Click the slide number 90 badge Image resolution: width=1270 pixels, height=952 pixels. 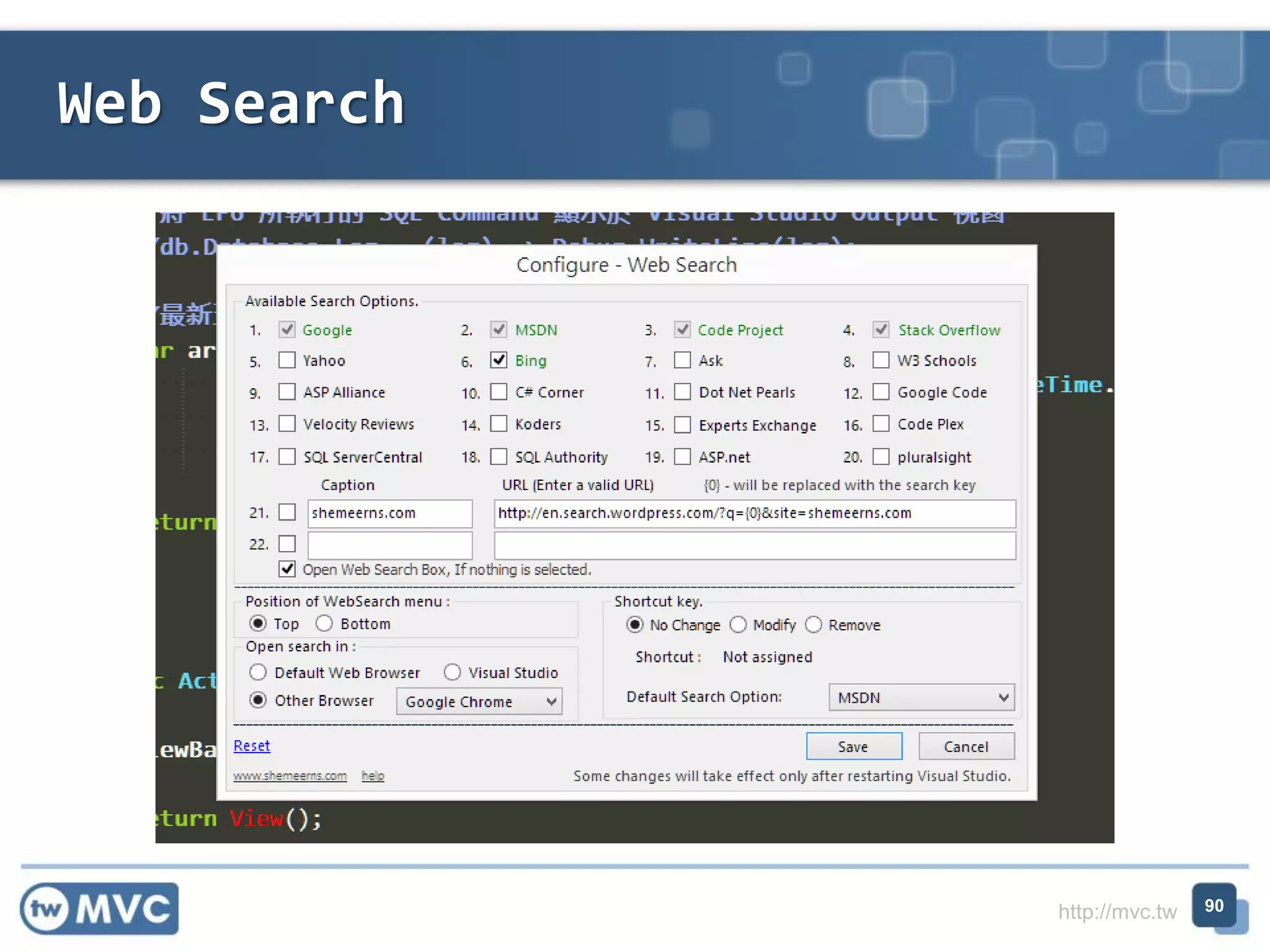pyautogui.click(x=1214, y=906)
